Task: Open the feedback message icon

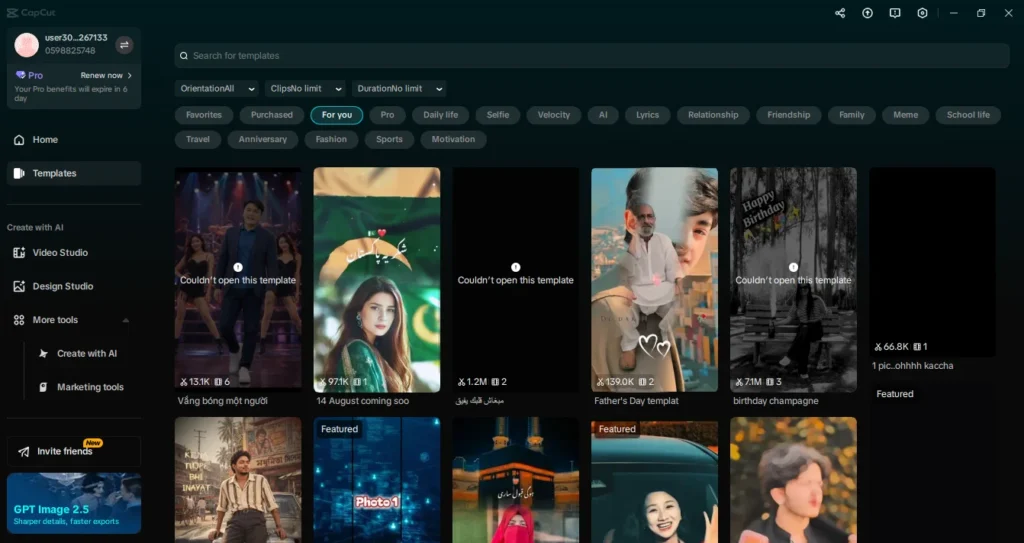Action: [x=895, y=13]
